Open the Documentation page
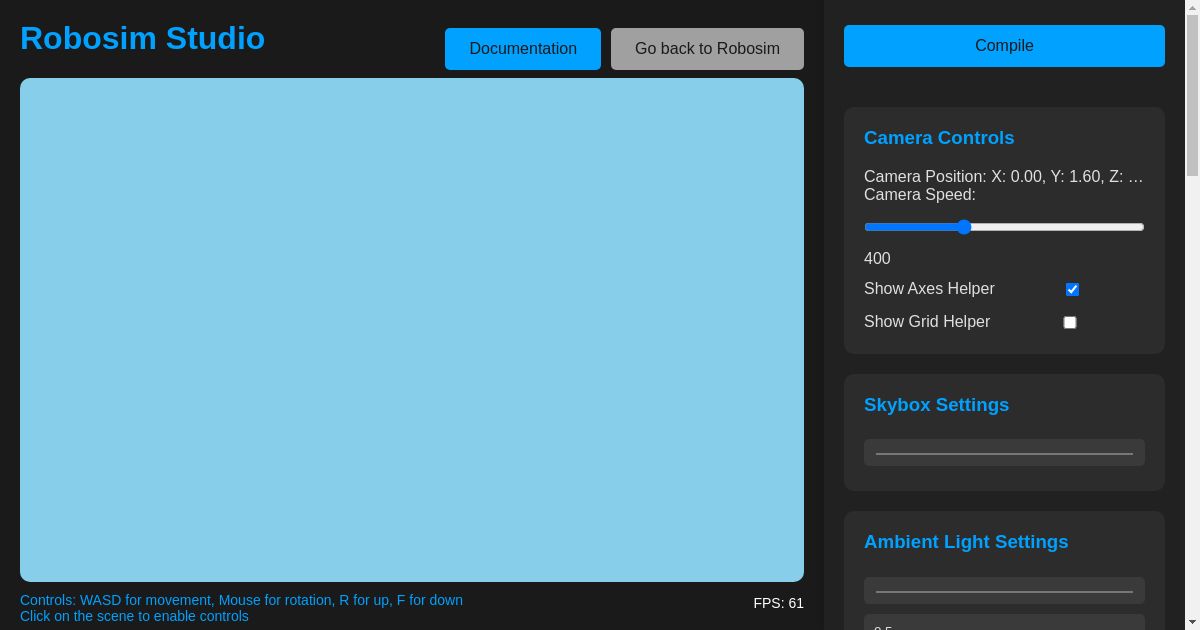This screenshot has width=1200, height=630. pos(522,49)
